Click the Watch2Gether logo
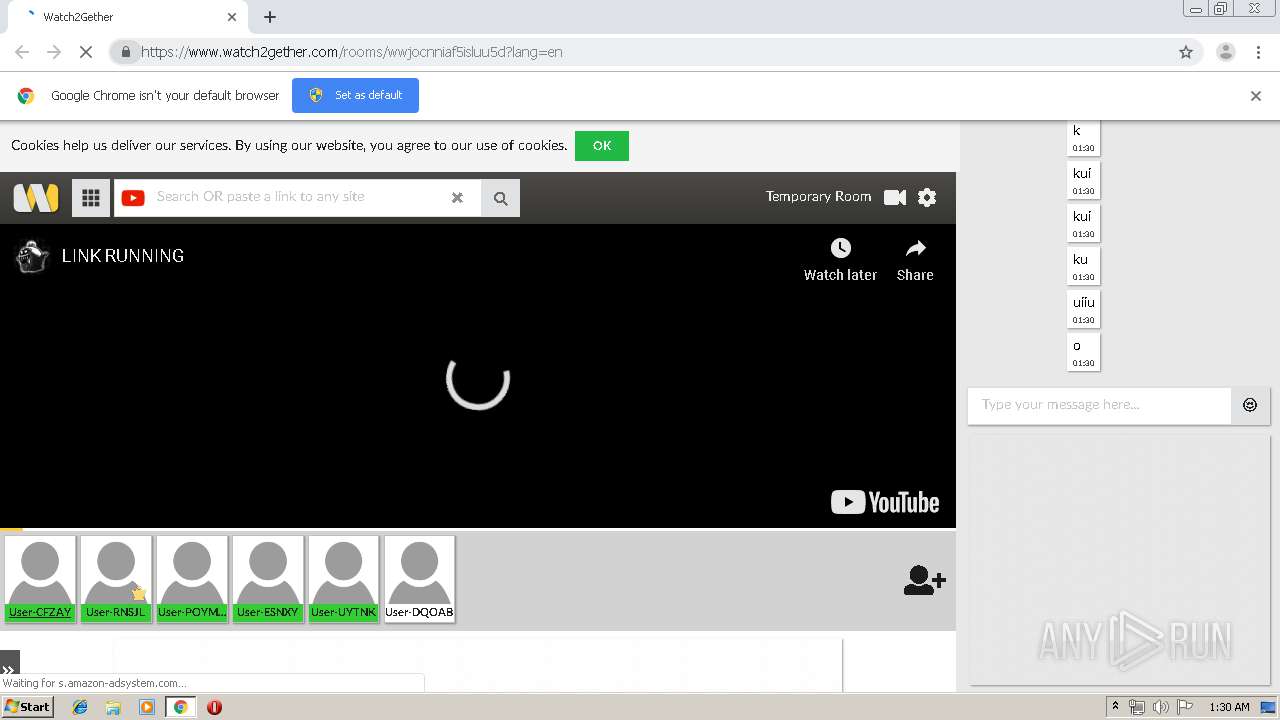Screen dimensions: 1280x720 click(36, 197)
